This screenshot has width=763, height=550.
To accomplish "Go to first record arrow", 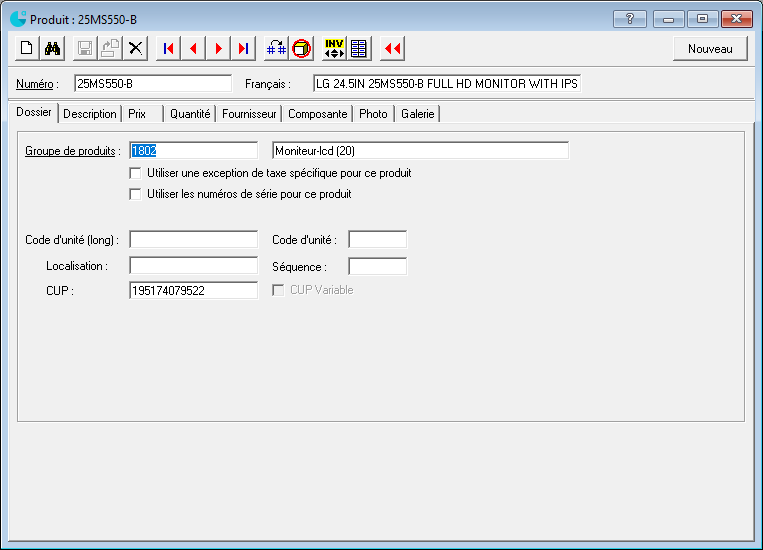I will [x=168, y=48].
